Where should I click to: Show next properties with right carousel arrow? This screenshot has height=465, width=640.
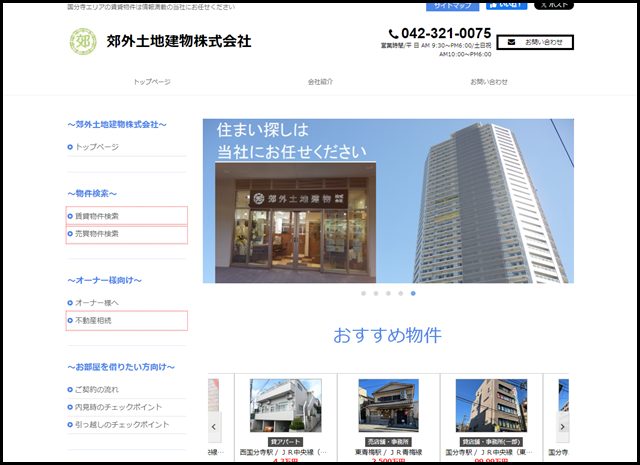coord(563,427)
